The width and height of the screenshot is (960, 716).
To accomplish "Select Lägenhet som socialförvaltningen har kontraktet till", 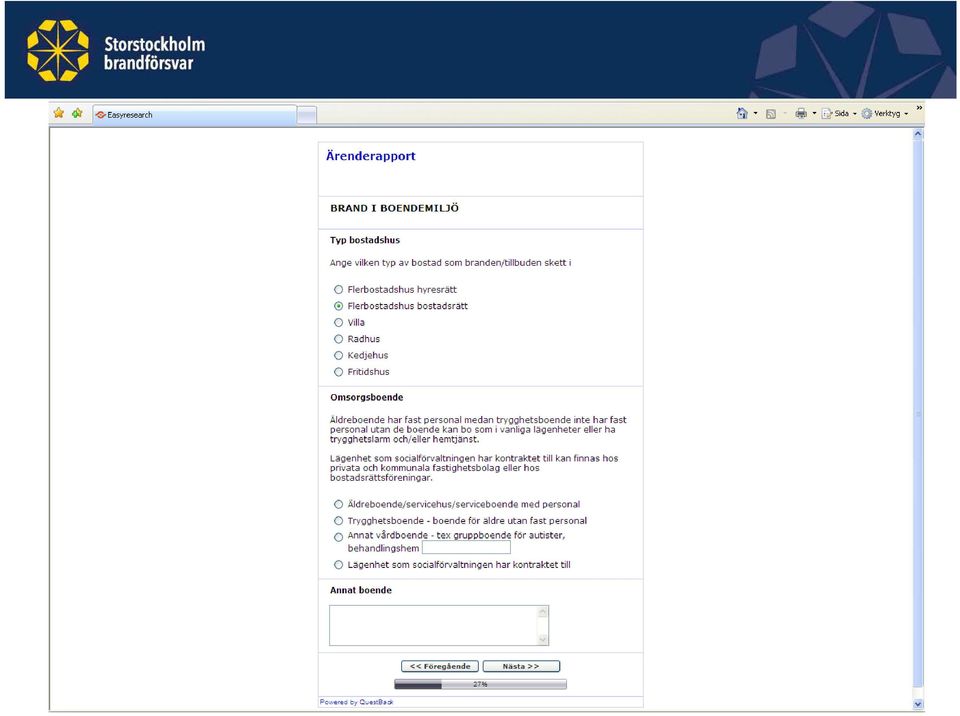I will click(339, 565).
